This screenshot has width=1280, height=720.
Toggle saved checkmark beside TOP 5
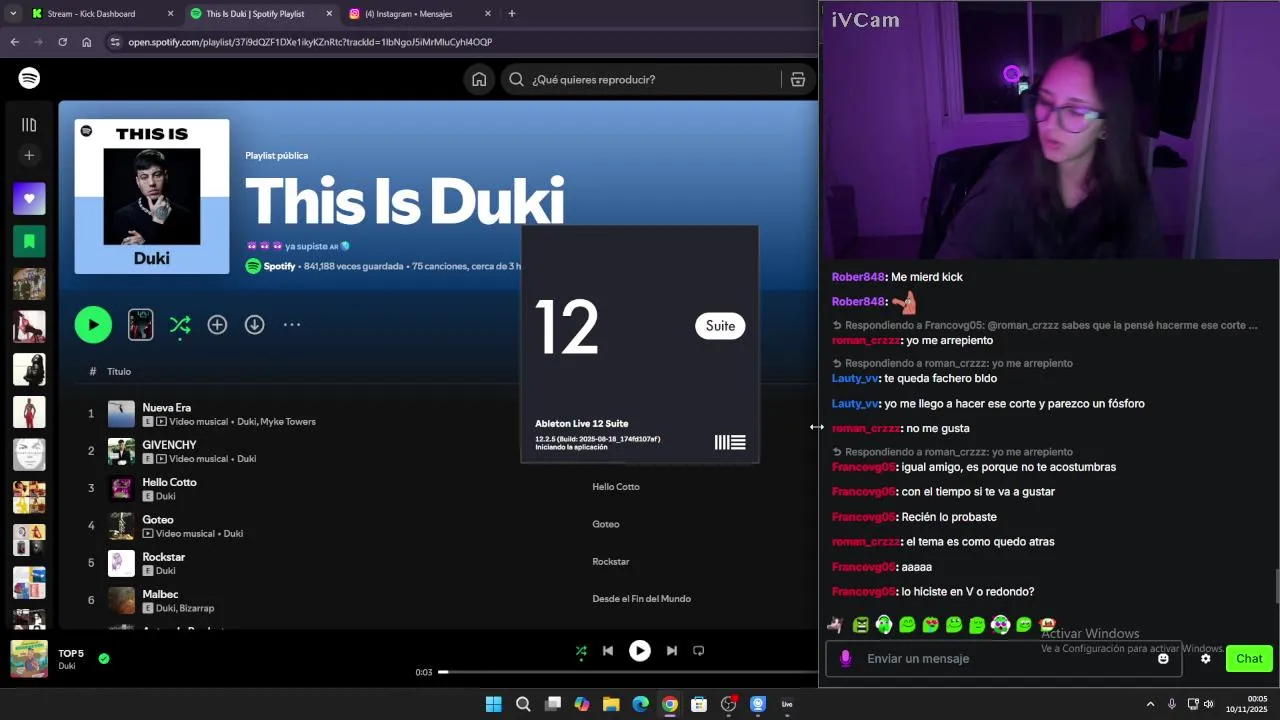click(x=104, y=659)
